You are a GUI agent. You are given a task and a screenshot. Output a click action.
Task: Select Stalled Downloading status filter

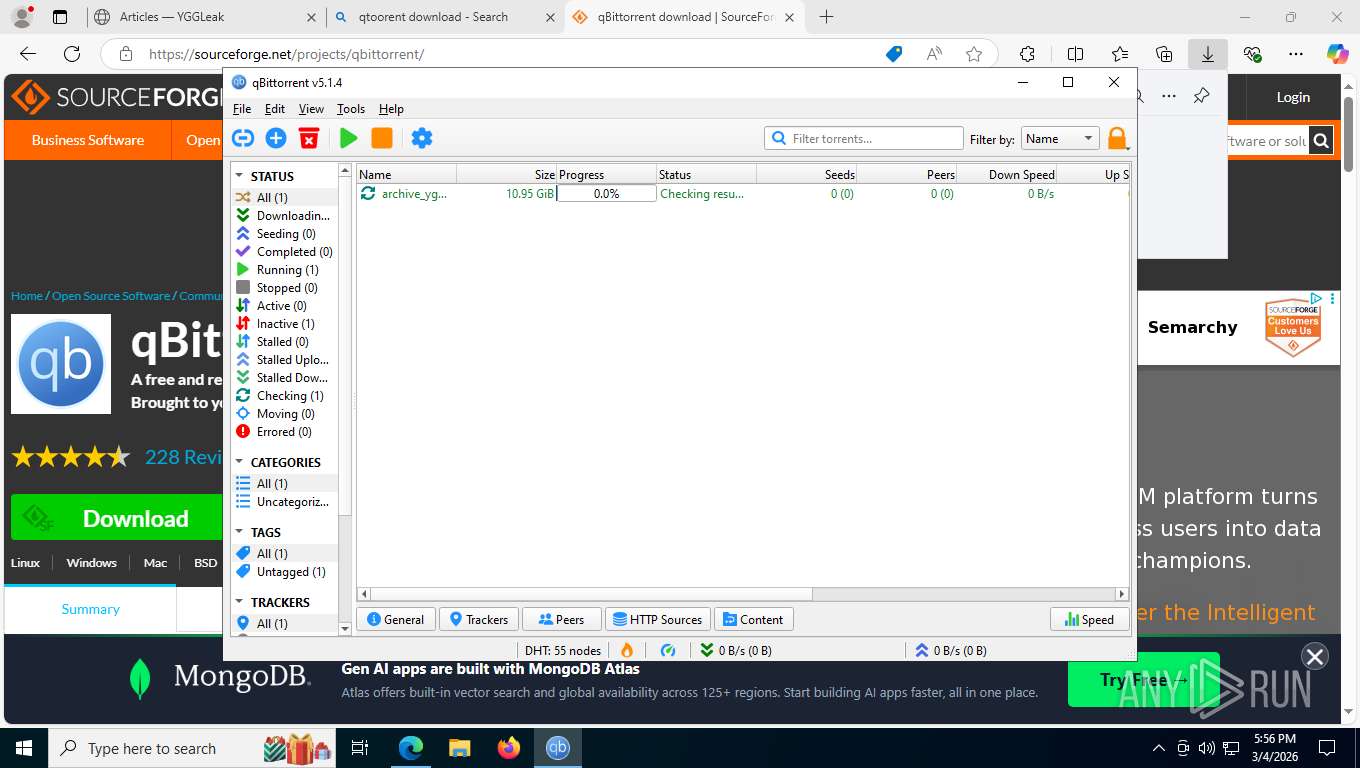284,378
